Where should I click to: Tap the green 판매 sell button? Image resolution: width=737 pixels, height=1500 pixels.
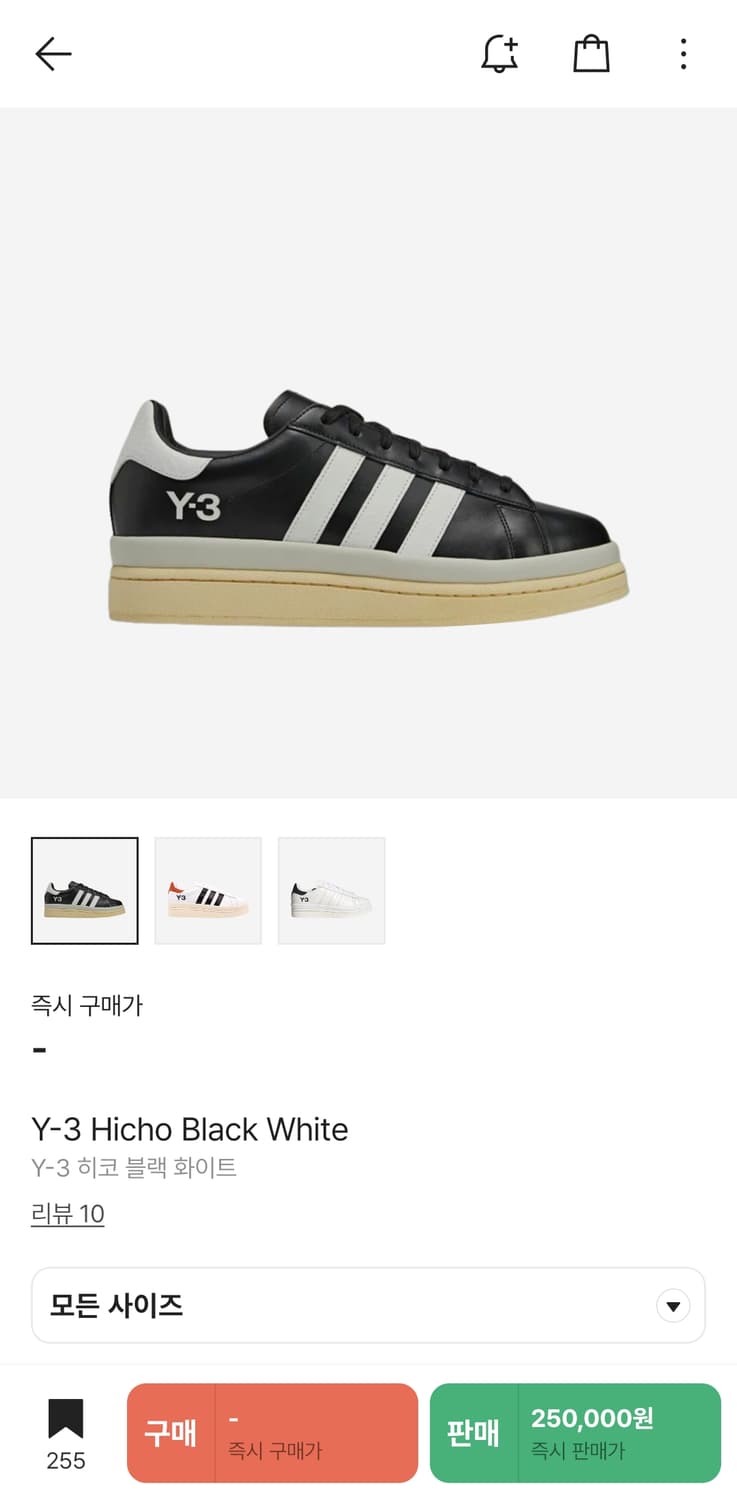[575, 1433]
